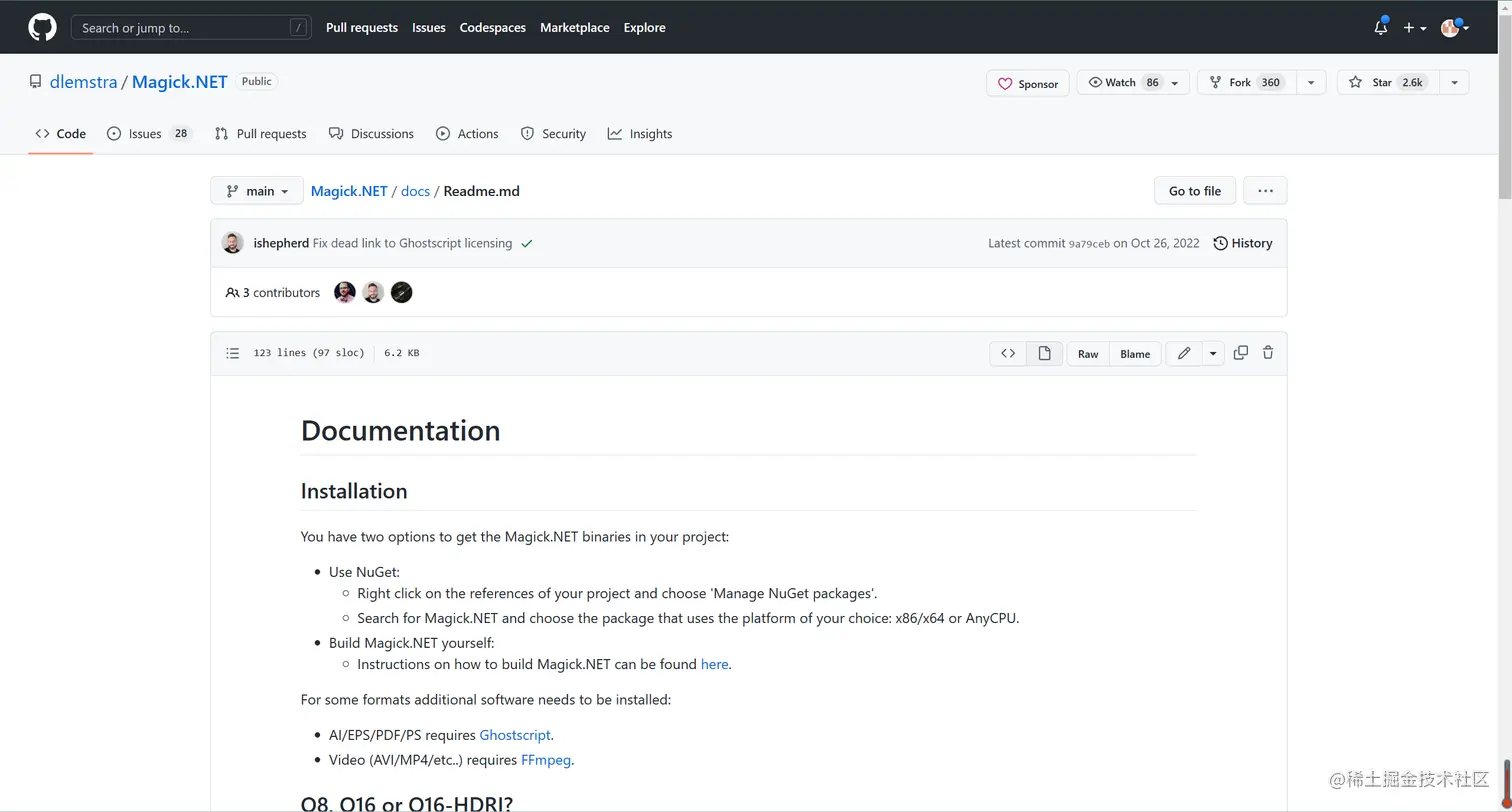Open the commit message about Ghostscript licensing
1512x812 pixels.
(412, 243)
